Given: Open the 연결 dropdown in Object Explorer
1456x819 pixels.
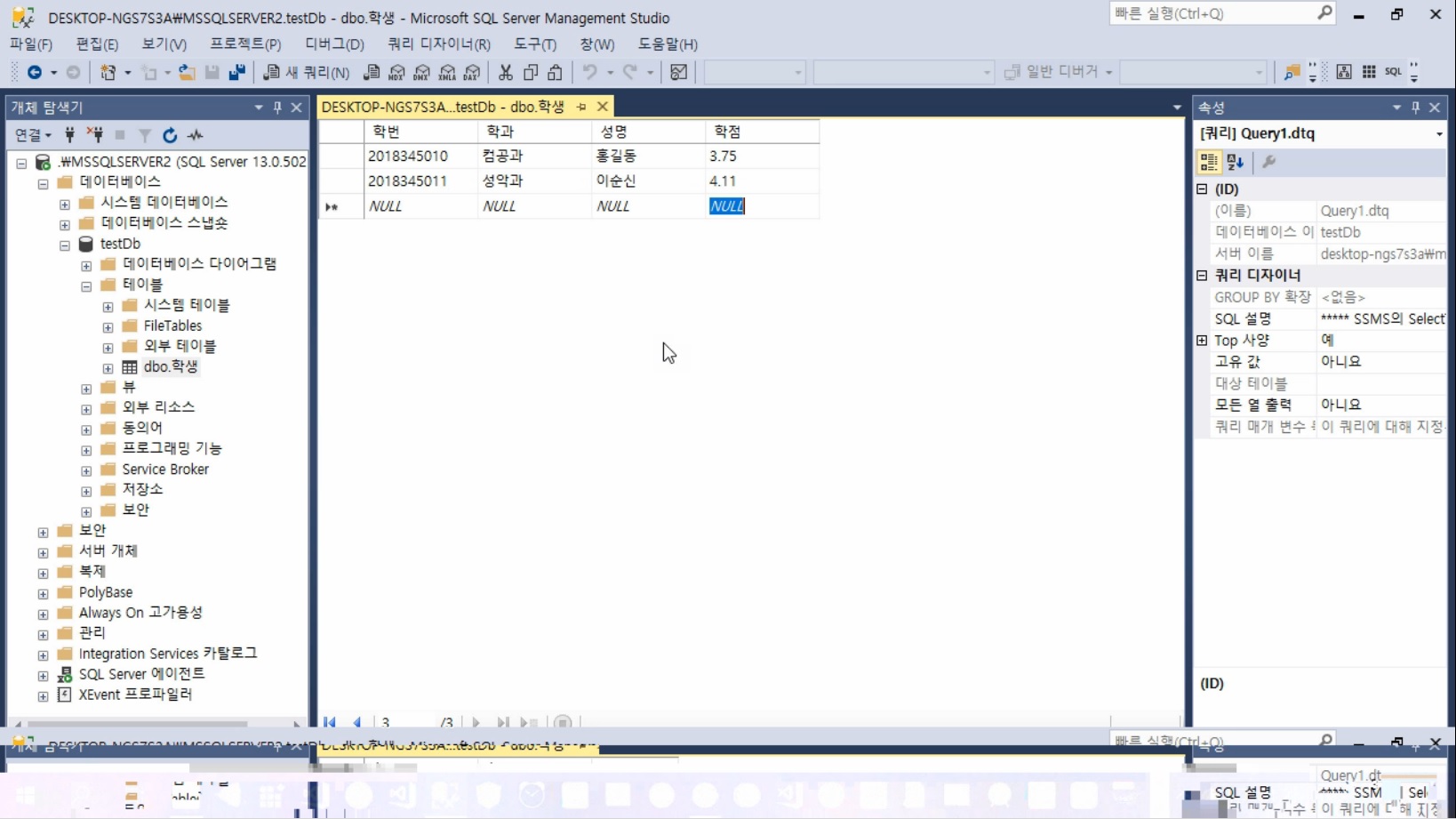Looking at the screenshot, I should click(33, 135).
